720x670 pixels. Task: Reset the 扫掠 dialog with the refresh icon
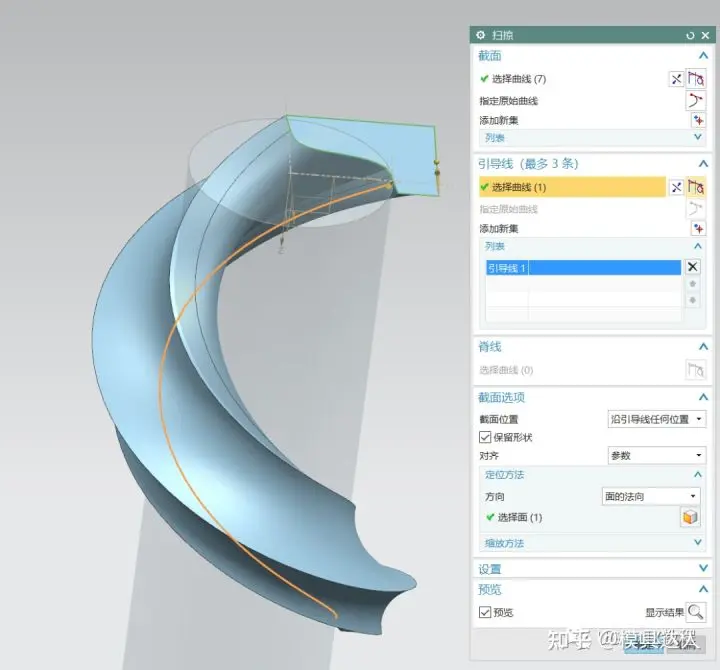pos(690,35)
